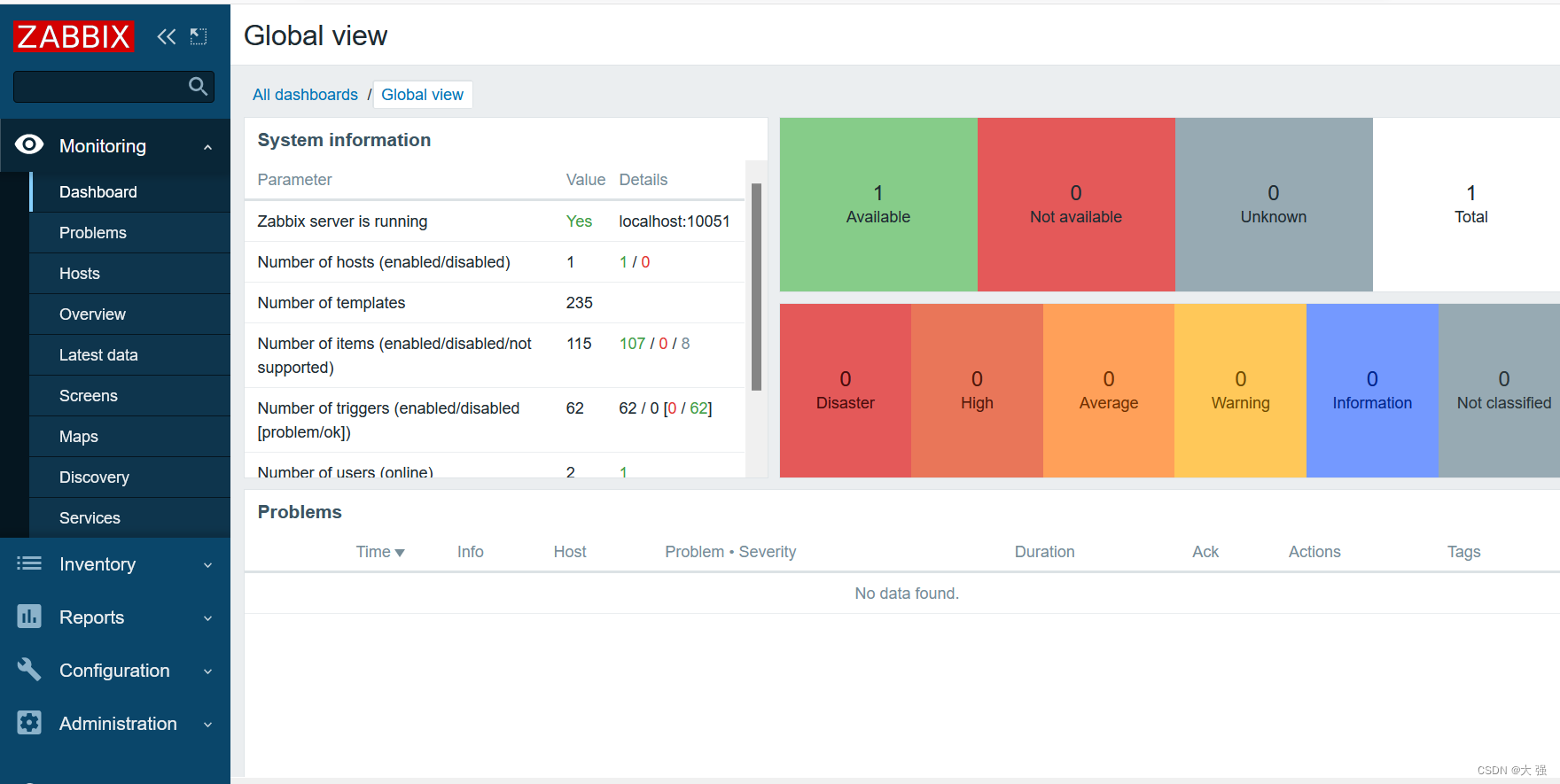
Task: Click the Warning severity tile
Action: [1240, 391]
